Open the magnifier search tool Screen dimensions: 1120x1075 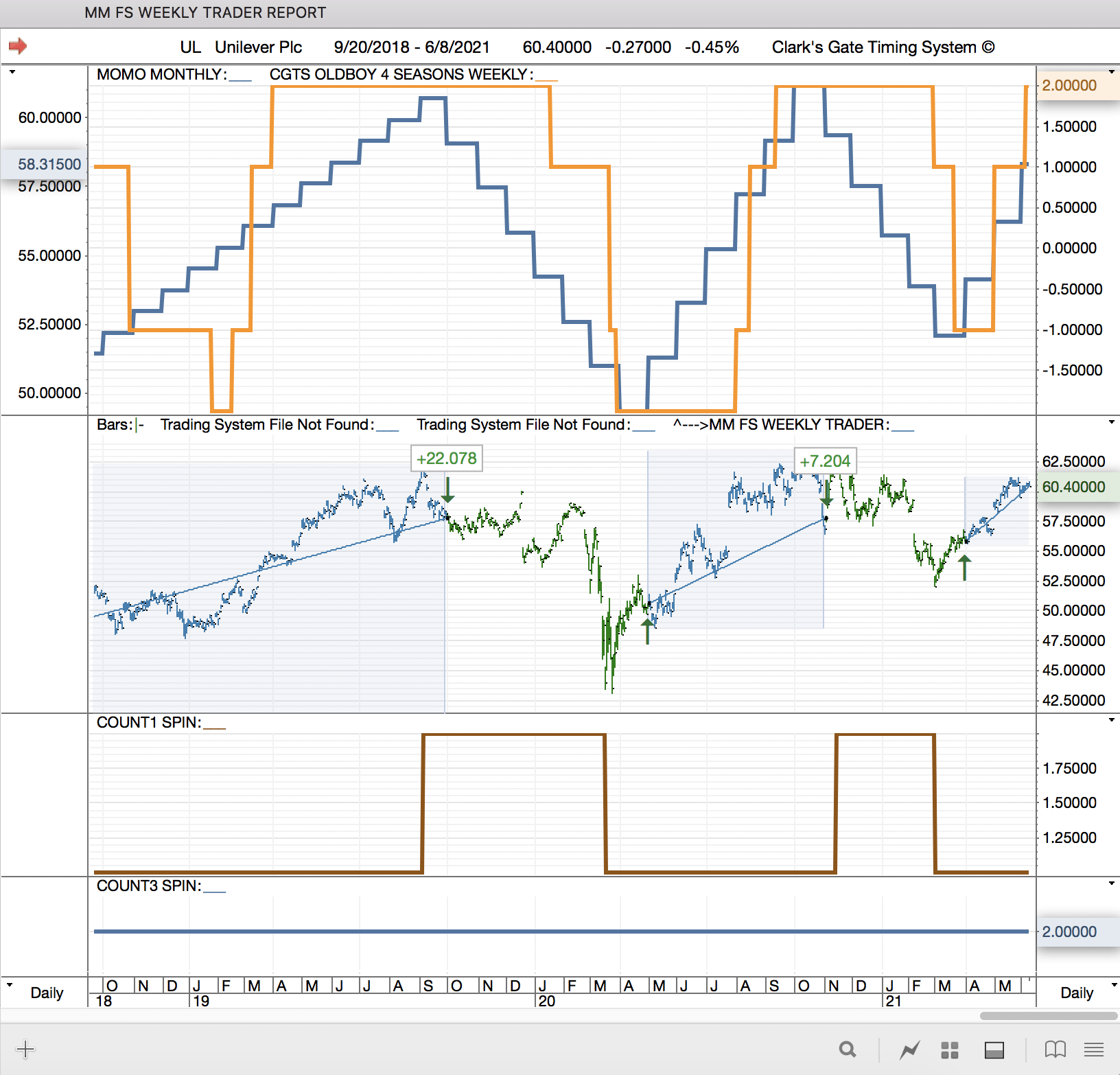tap(848, 1049)
